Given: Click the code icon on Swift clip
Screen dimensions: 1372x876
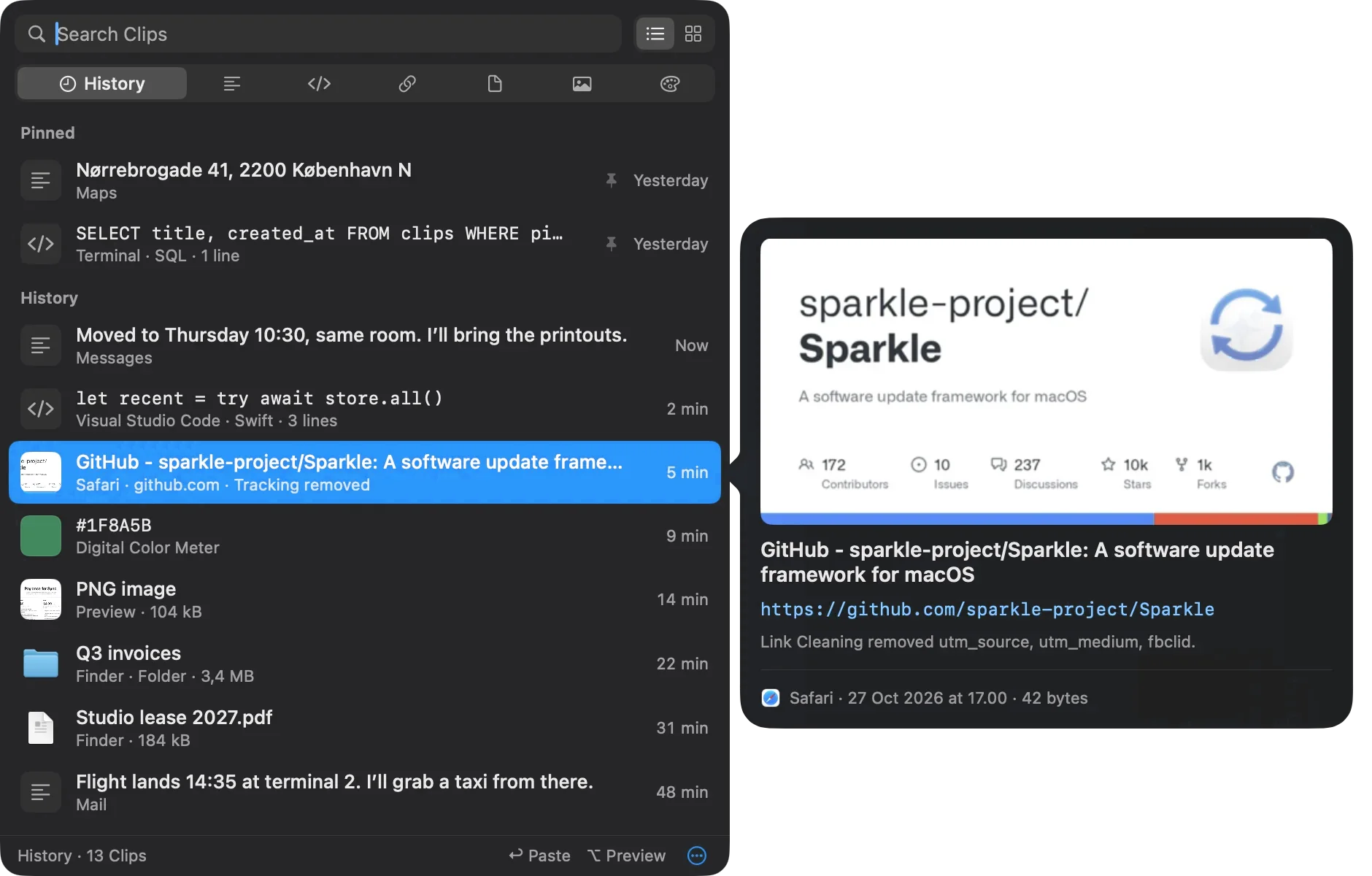Looking at the screenshot, I should (x=41, y=409).
